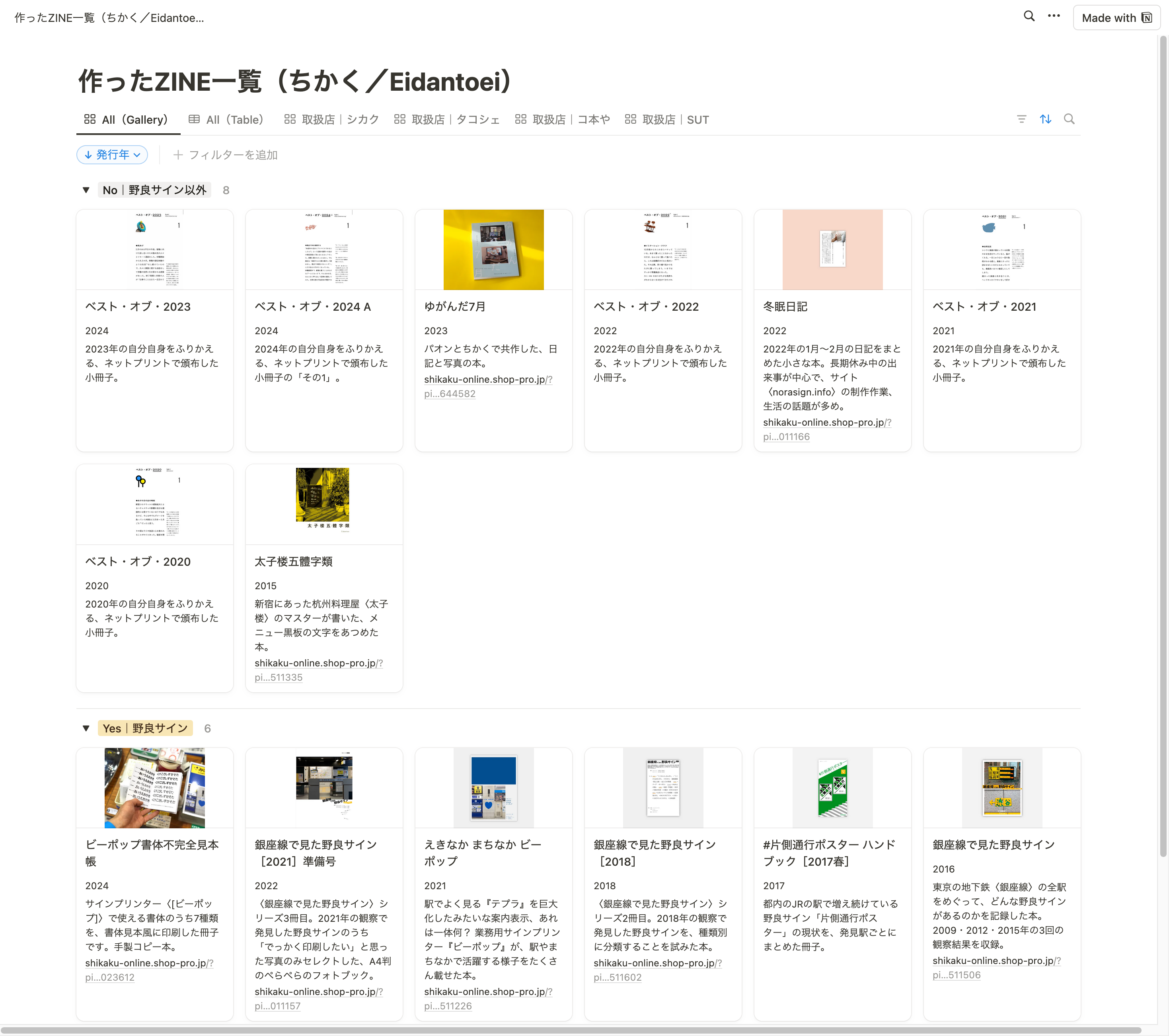Click the 冬眠日記 pink cover thumbnail
This screenshot has height=1036, width=1169.
pyautogui.click(x=832, y=249)
